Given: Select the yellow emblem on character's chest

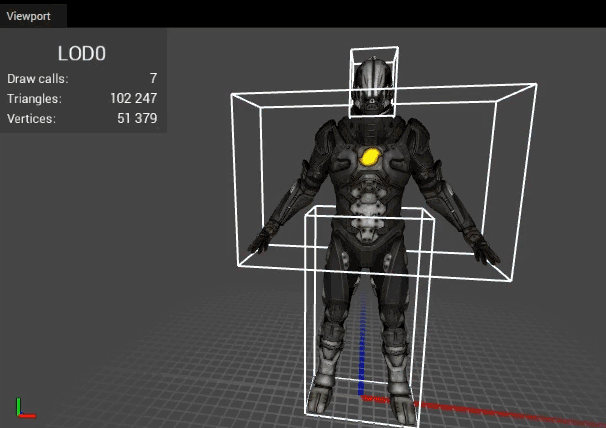Looking at the screenshot, I should click(371, 156).
